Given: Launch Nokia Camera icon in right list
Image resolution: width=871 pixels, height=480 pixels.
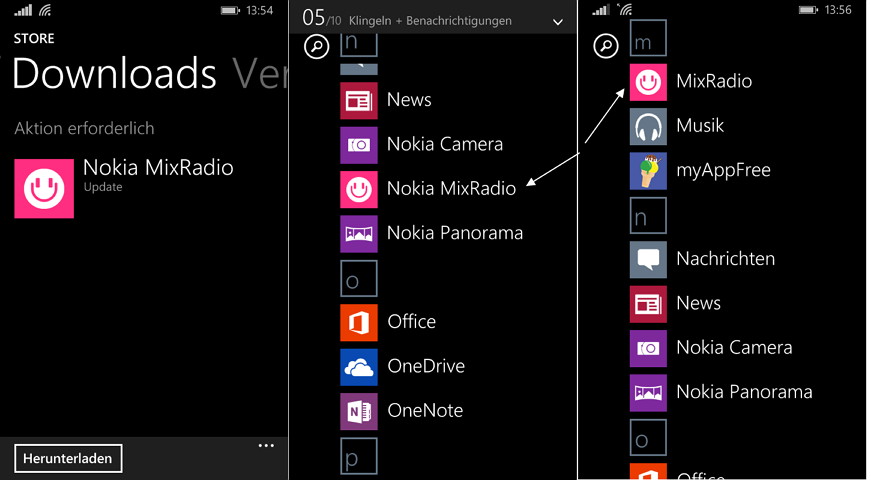Looking at the screenshot, I should pyautogui.click(x=648, y=348).
